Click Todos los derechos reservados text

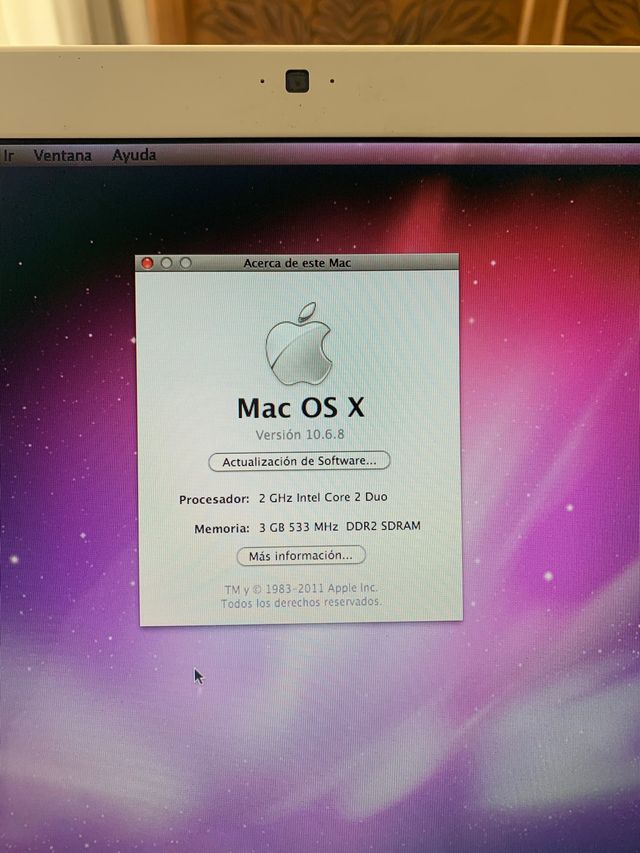301,602
